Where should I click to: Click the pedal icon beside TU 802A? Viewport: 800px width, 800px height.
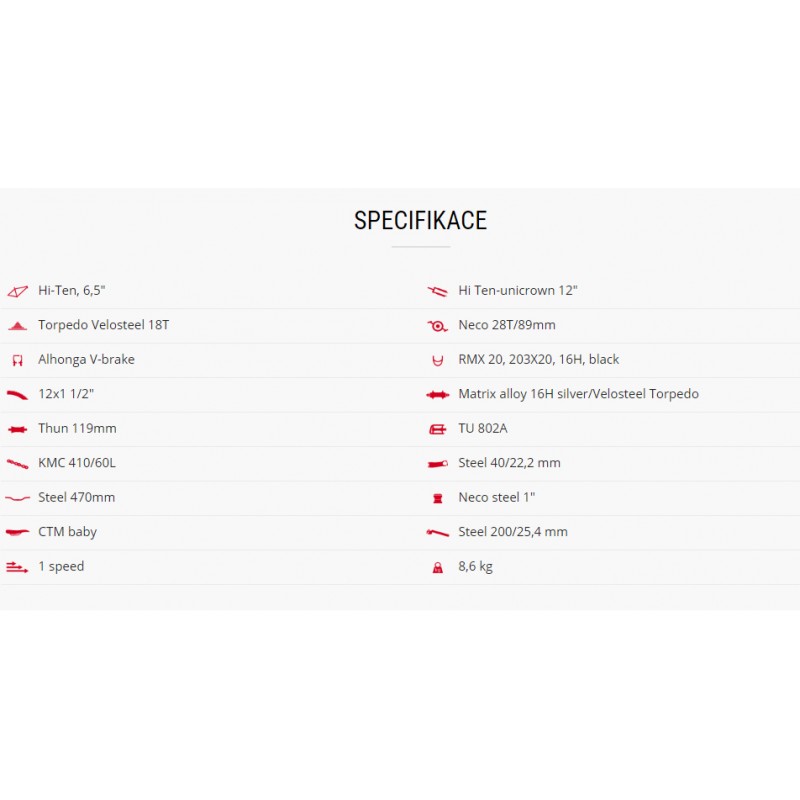[437, 429]
